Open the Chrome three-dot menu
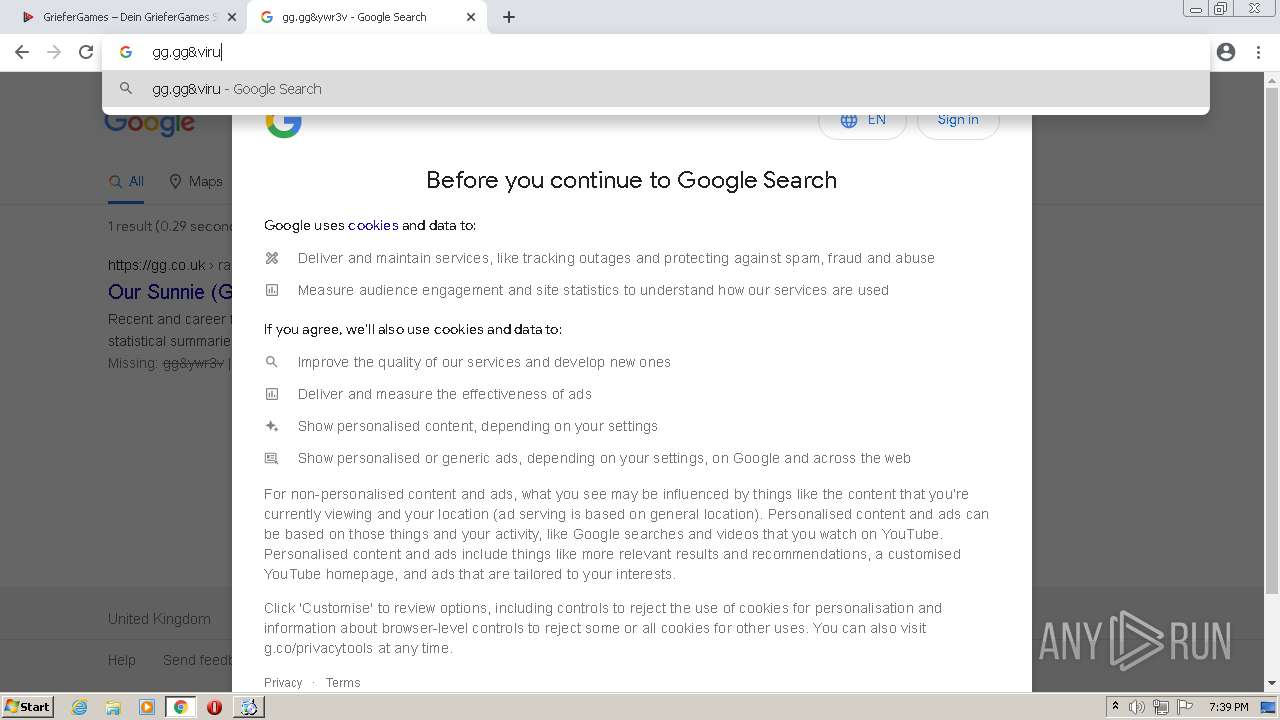The image size is (1280, 720). [x=1258, y=52]
